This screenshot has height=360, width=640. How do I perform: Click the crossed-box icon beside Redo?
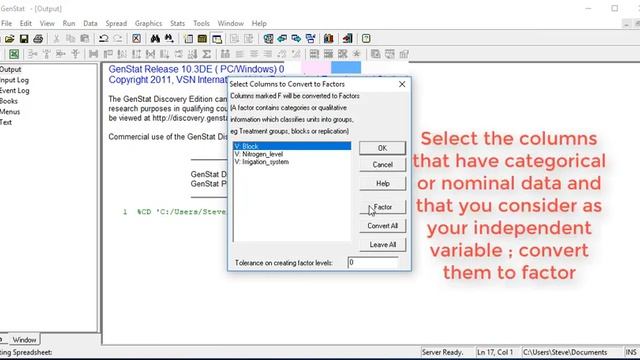pos(136,39)
